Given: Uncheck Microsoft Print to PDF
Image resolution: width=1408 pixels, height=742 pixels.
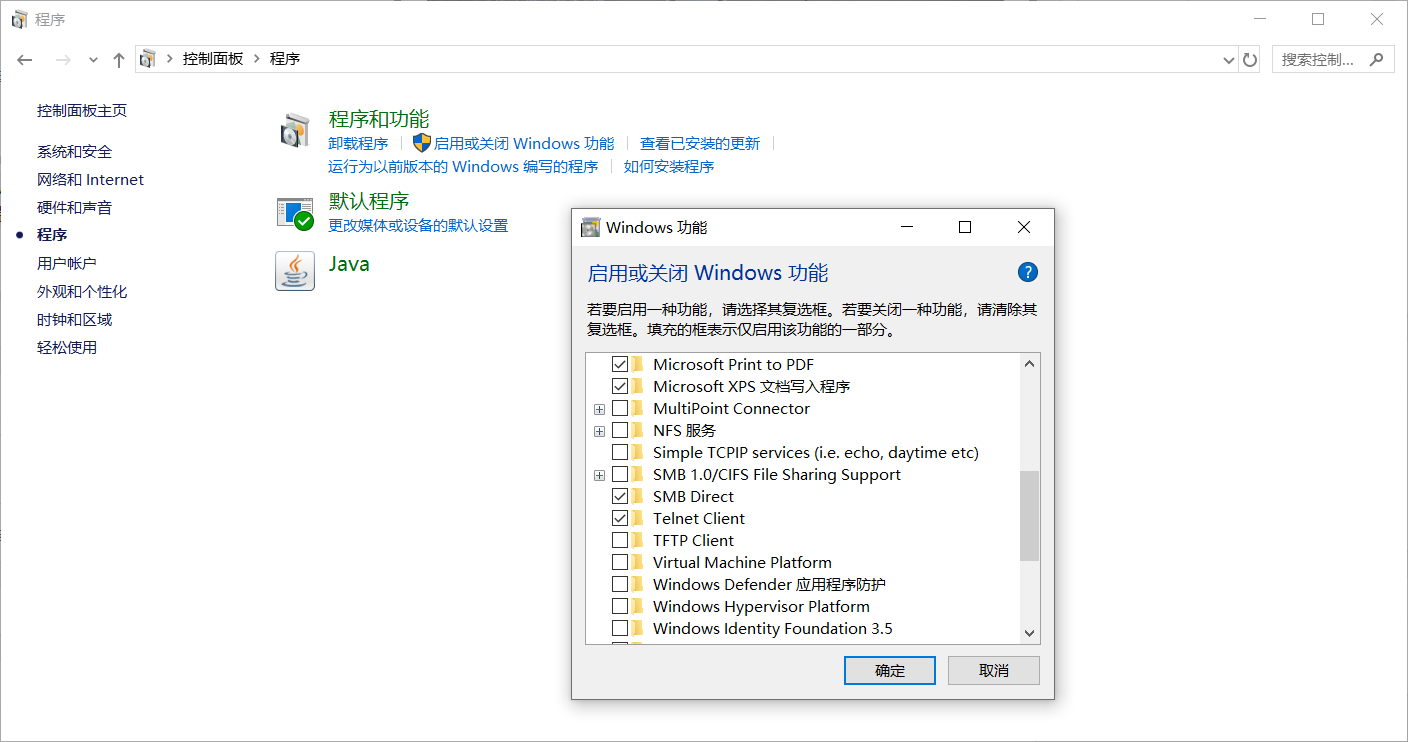Looking at the screenshot, I should [620, 364].
